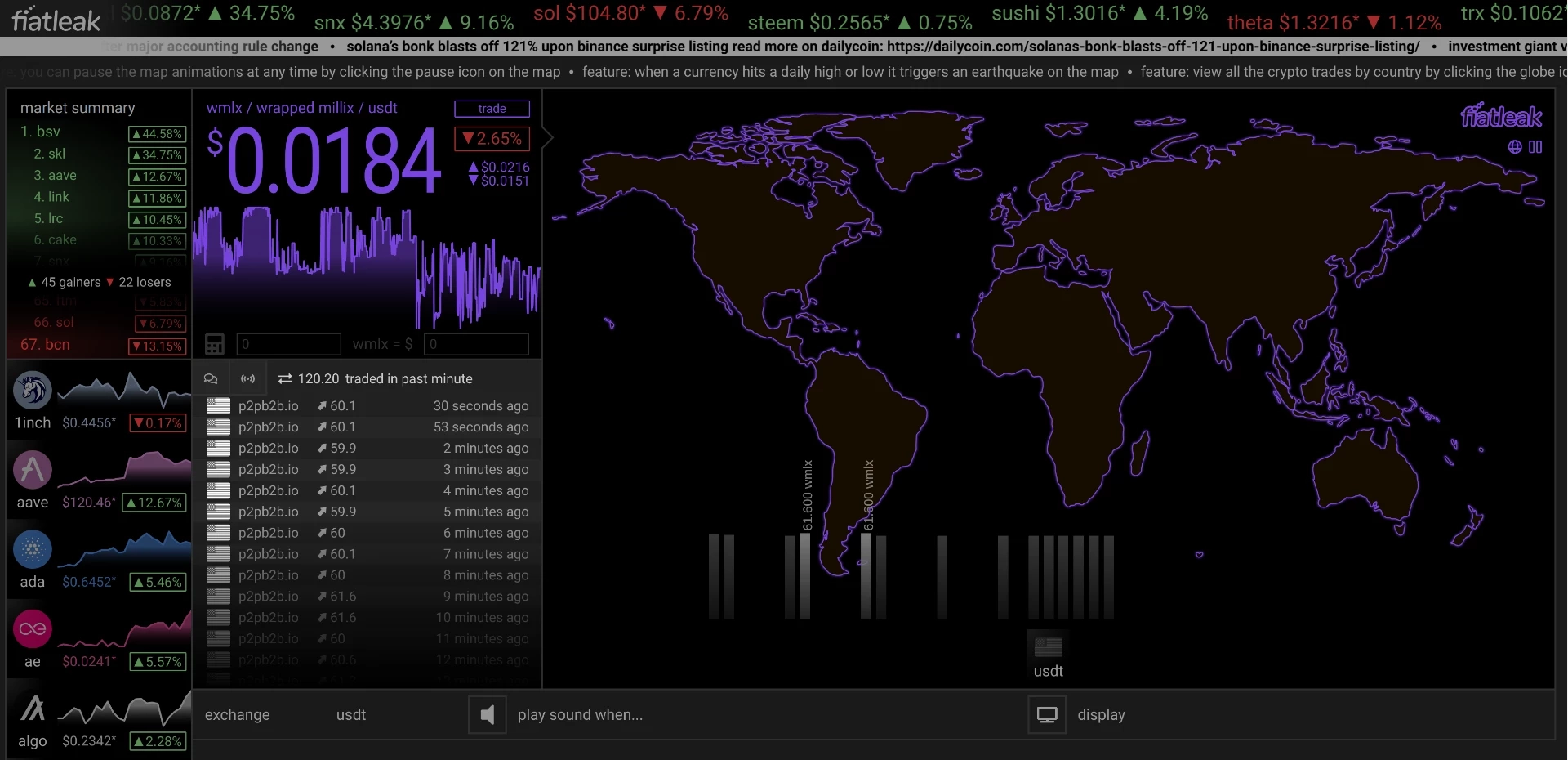This screenshot has width=1568, height=760.
Task: Click the wmlx price chart
Action: [367, 266]
